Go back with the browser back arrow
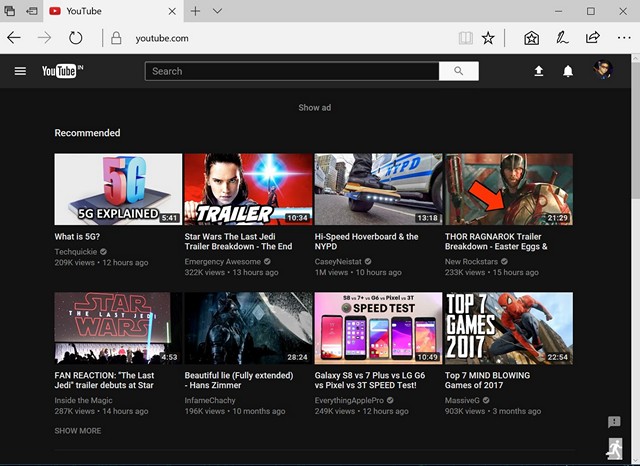Image resolution: width=640 pixels, height=466 pixels. point(13,38)
